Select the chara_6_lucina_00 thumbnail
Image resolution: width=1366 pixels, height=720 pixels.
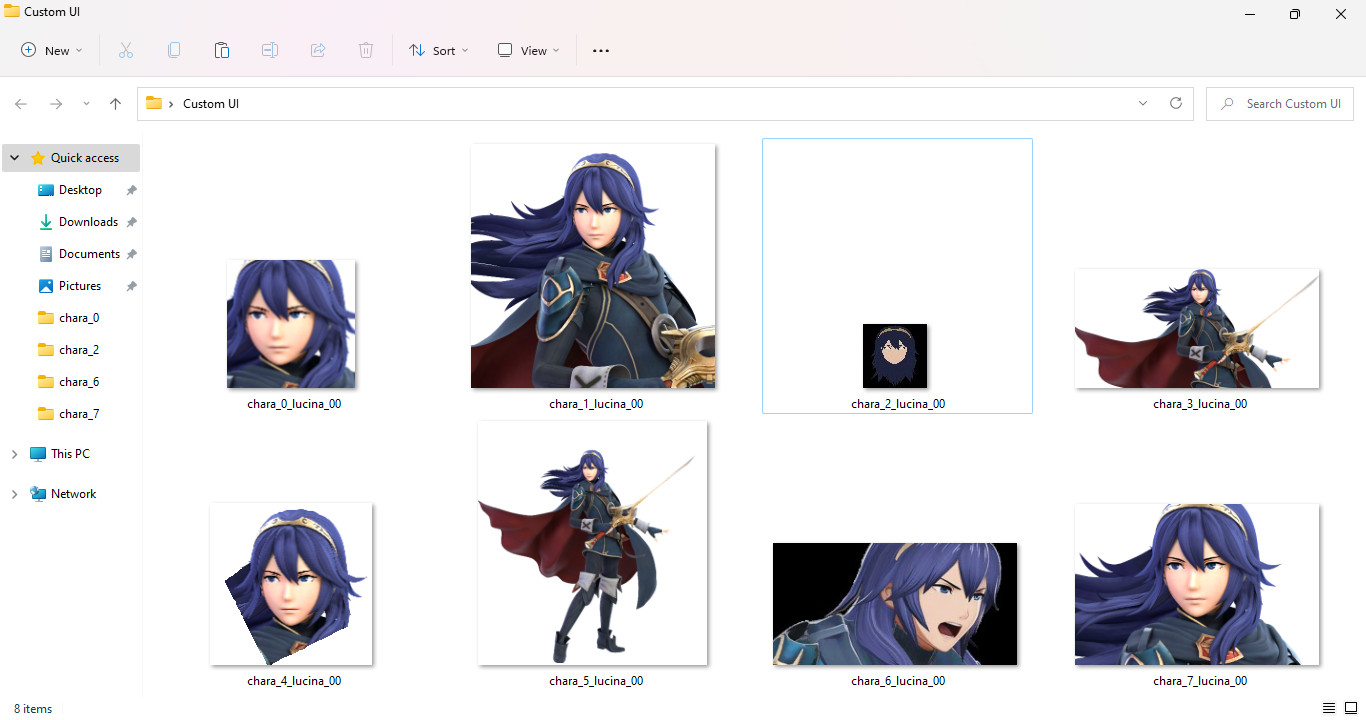tap(895, 604)
